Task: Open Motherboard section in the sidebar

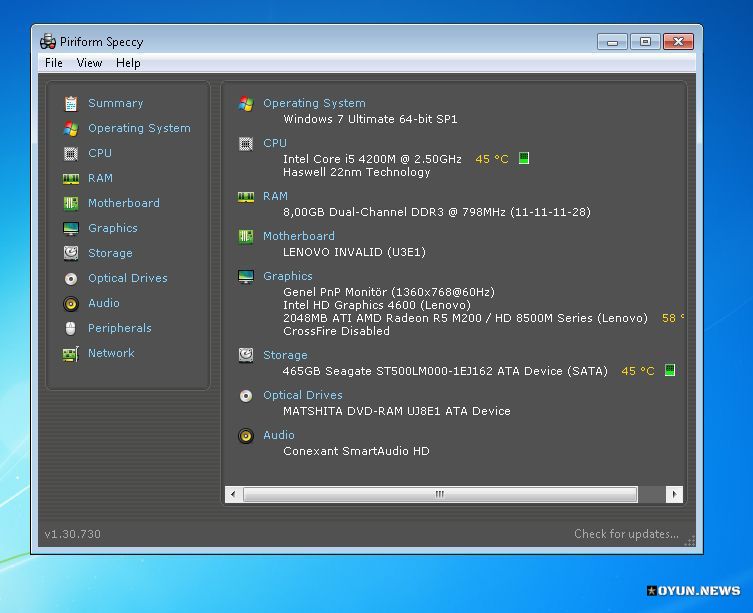Action: 124,203
